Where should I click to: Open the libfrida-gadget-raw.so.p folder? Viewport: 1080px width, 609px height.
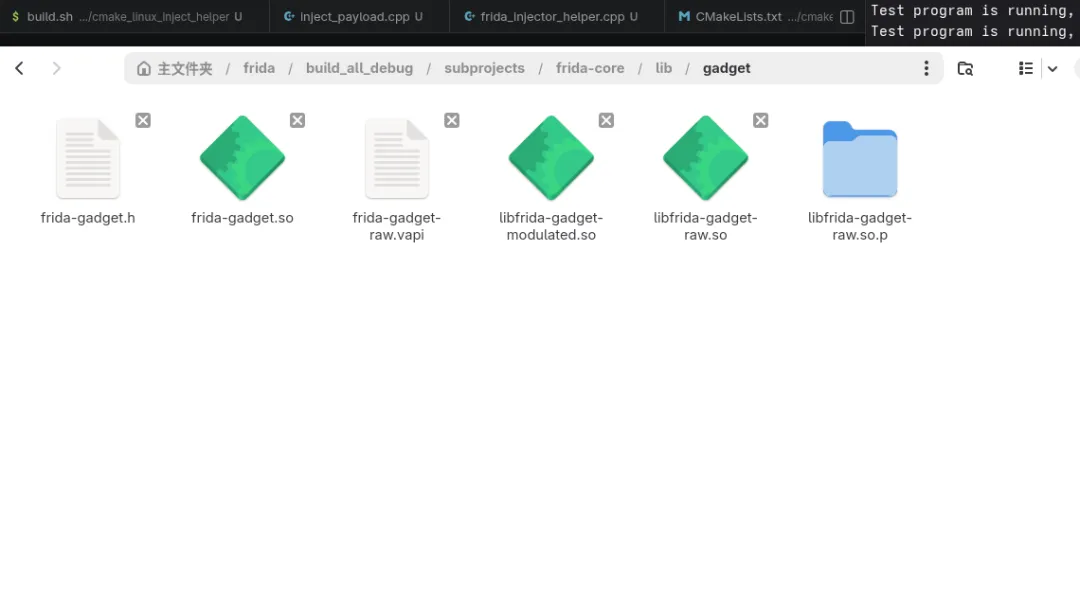click(860, 159)
